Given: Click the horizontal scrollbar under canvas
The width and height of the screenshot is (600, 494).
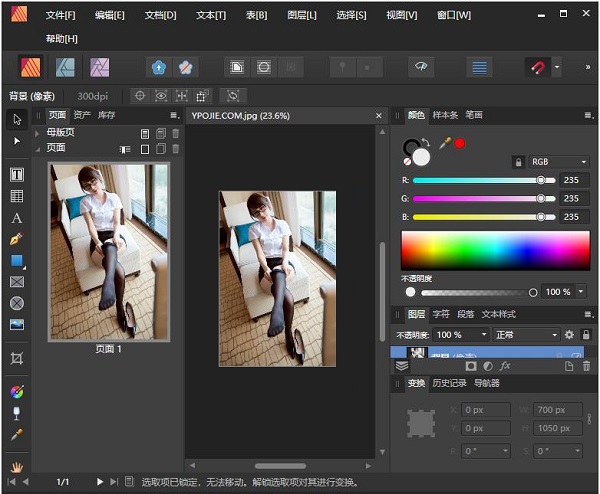Looking at the screenshot, I should pos(280,466).
